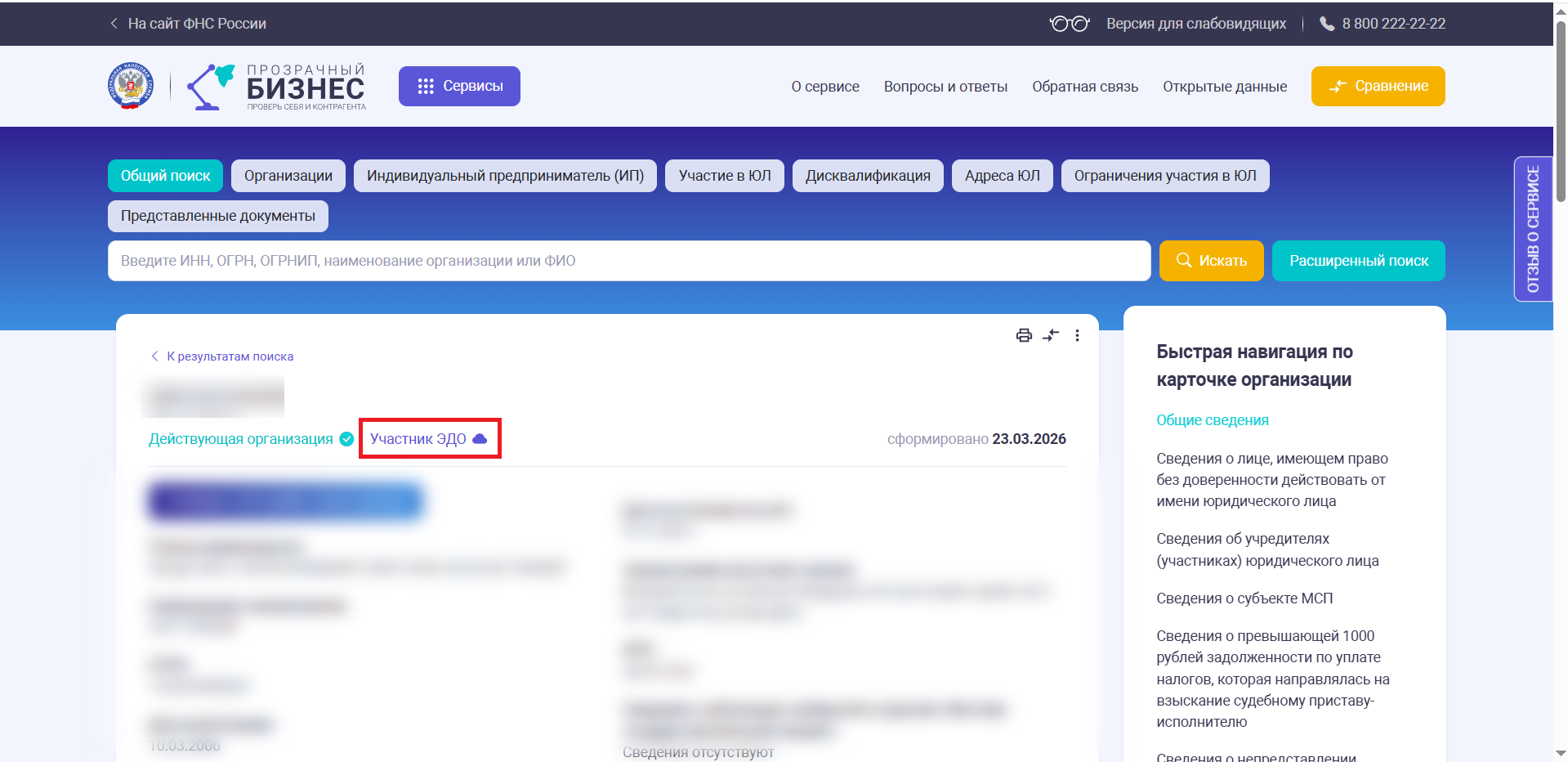Click the compare arrows icon on card
The height and width of the screenshot is (762, 1568).
coord(1051,335)
